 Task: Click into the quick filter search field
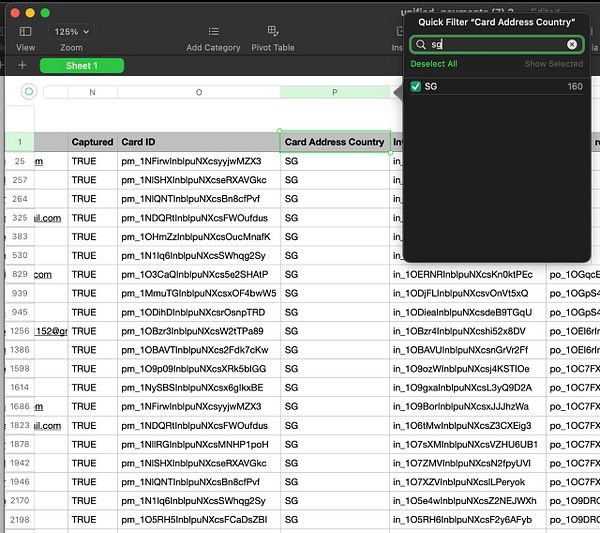click(x=495, y=45)
